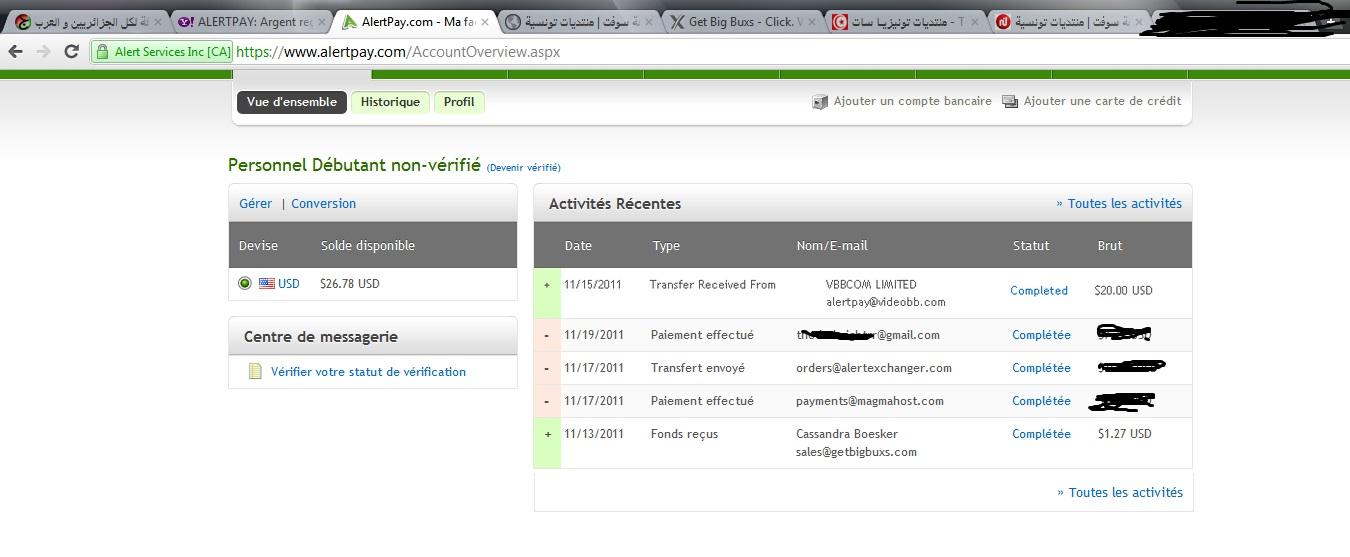Click the Date column header

[x=578, y=245]
